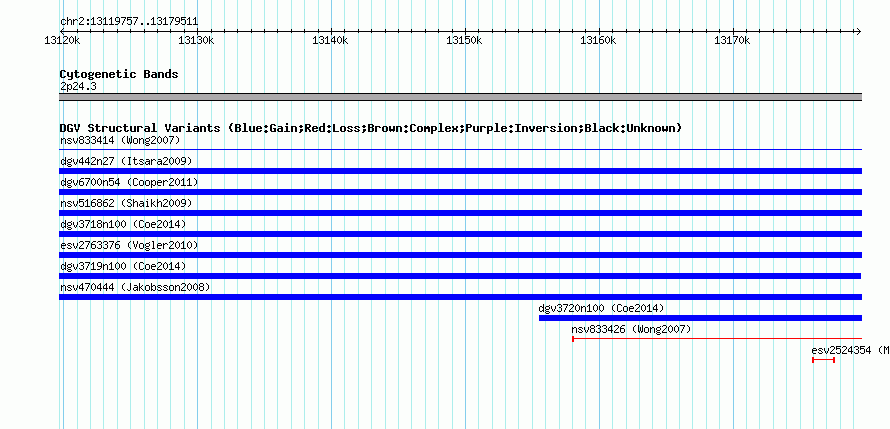Open the dgv3720n100 (Coe2014) label
890x429 pixels.
pyautogui.click(x=602, y=308)
